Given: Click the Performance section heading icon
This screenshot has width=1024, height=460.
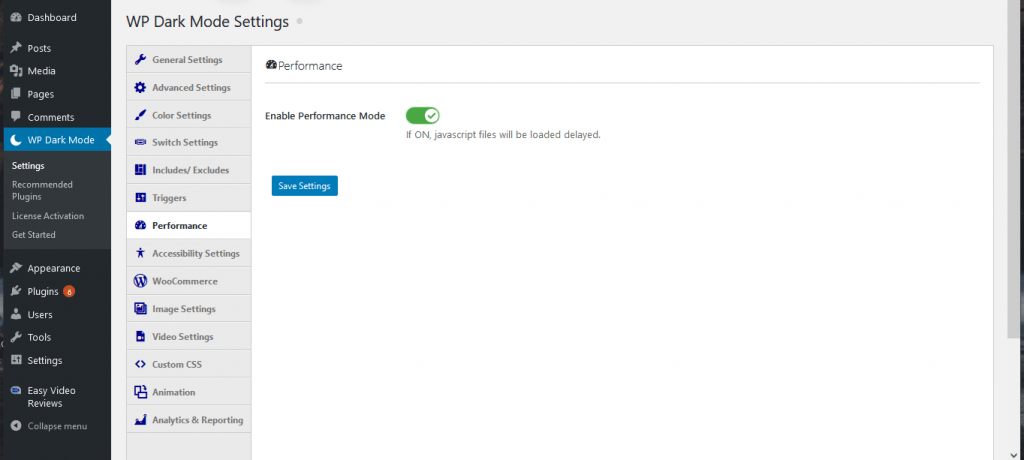Looking at the screenshot, I should pyautogui.click(x=271, y=65).
